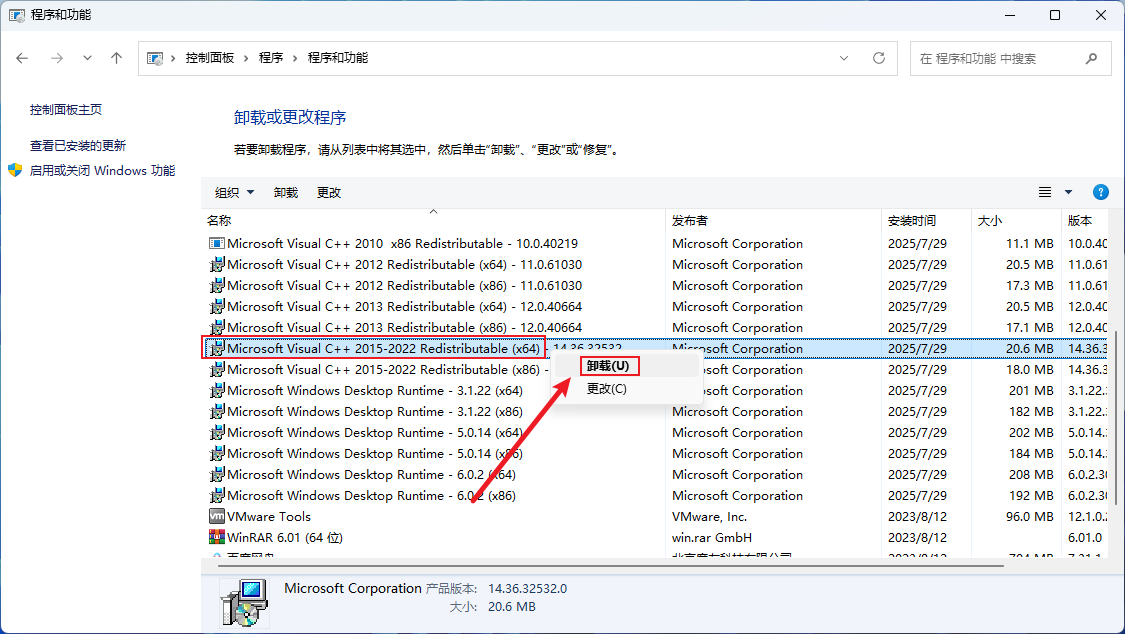Click the WinRAR 6.01 icon
The width and height of the screenshot is (1125, 634).
pos(217,537)
